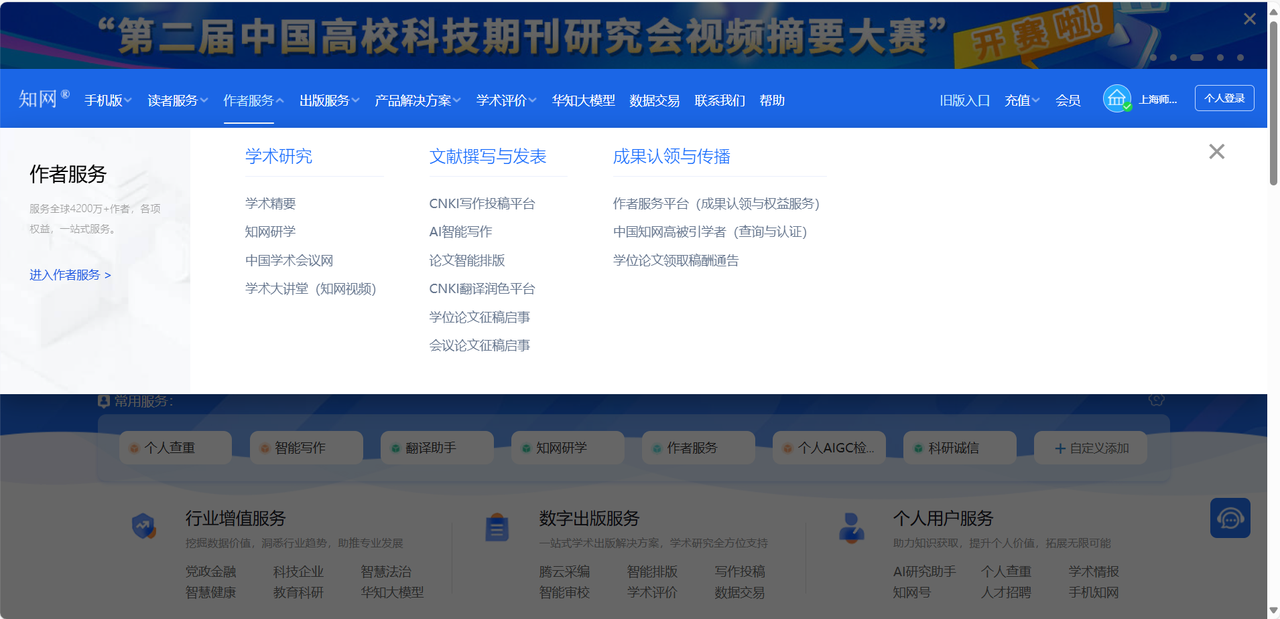
Task: Expand the 出版服务 navbar dropdown
Action: tap(330, 100)
